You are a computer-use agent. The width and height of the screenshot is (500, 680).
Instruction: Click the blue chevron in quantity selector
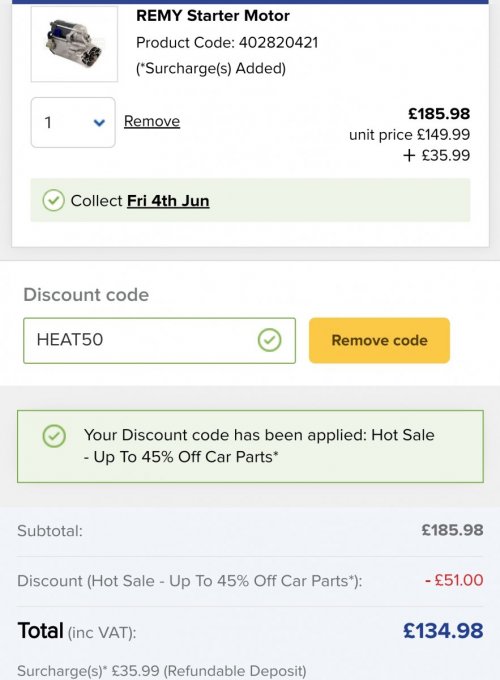coord(99,123)
